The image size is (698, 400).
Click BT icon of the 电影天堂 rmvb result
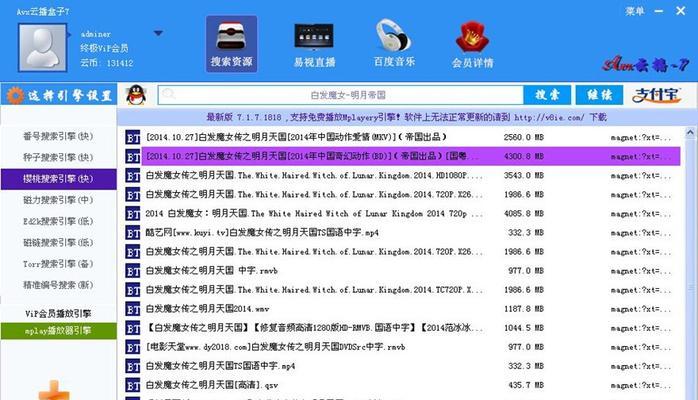133,347
